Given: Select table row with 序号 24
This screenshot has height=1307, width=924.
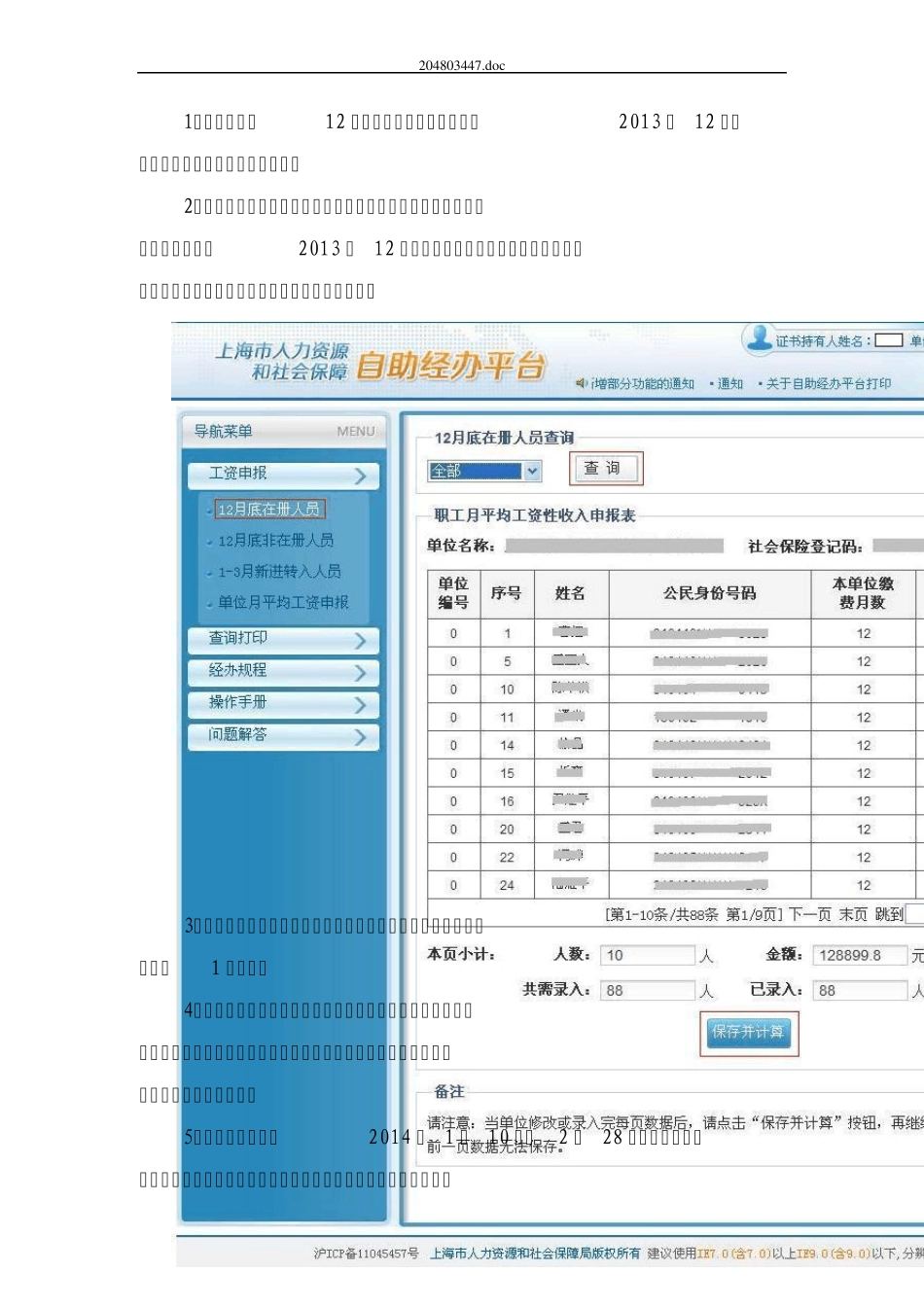Looking at the screenshot, I should pos(675,885).
